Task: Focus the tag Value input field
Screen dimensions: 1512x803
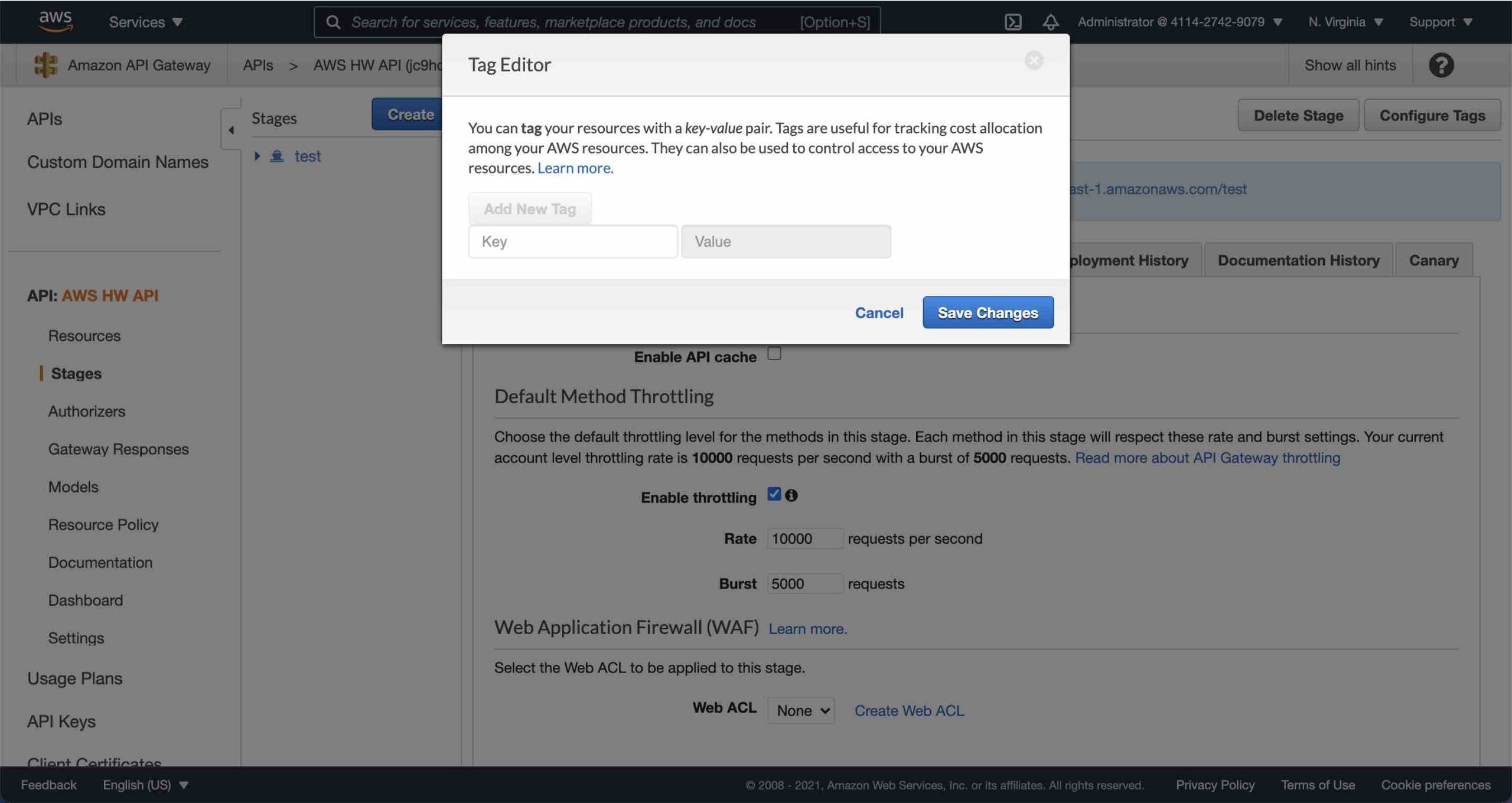Action: pos(786,241)
